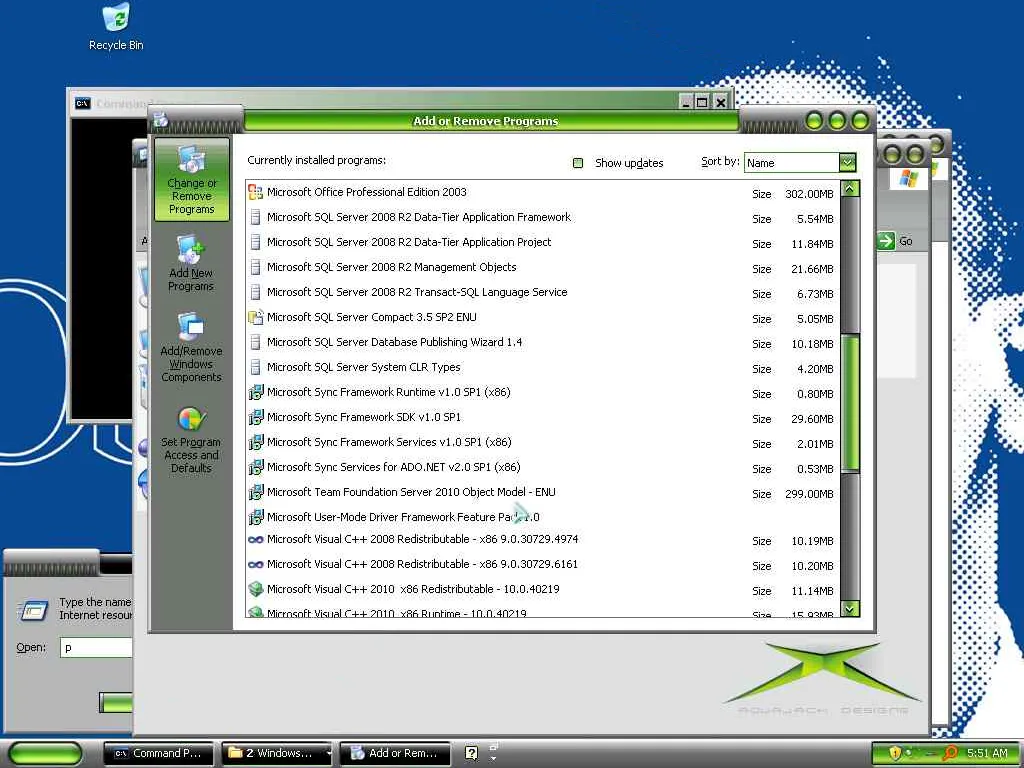Click the help question mark icon in taskbar
Viewport: 1024px width, 768px height.
471,753
